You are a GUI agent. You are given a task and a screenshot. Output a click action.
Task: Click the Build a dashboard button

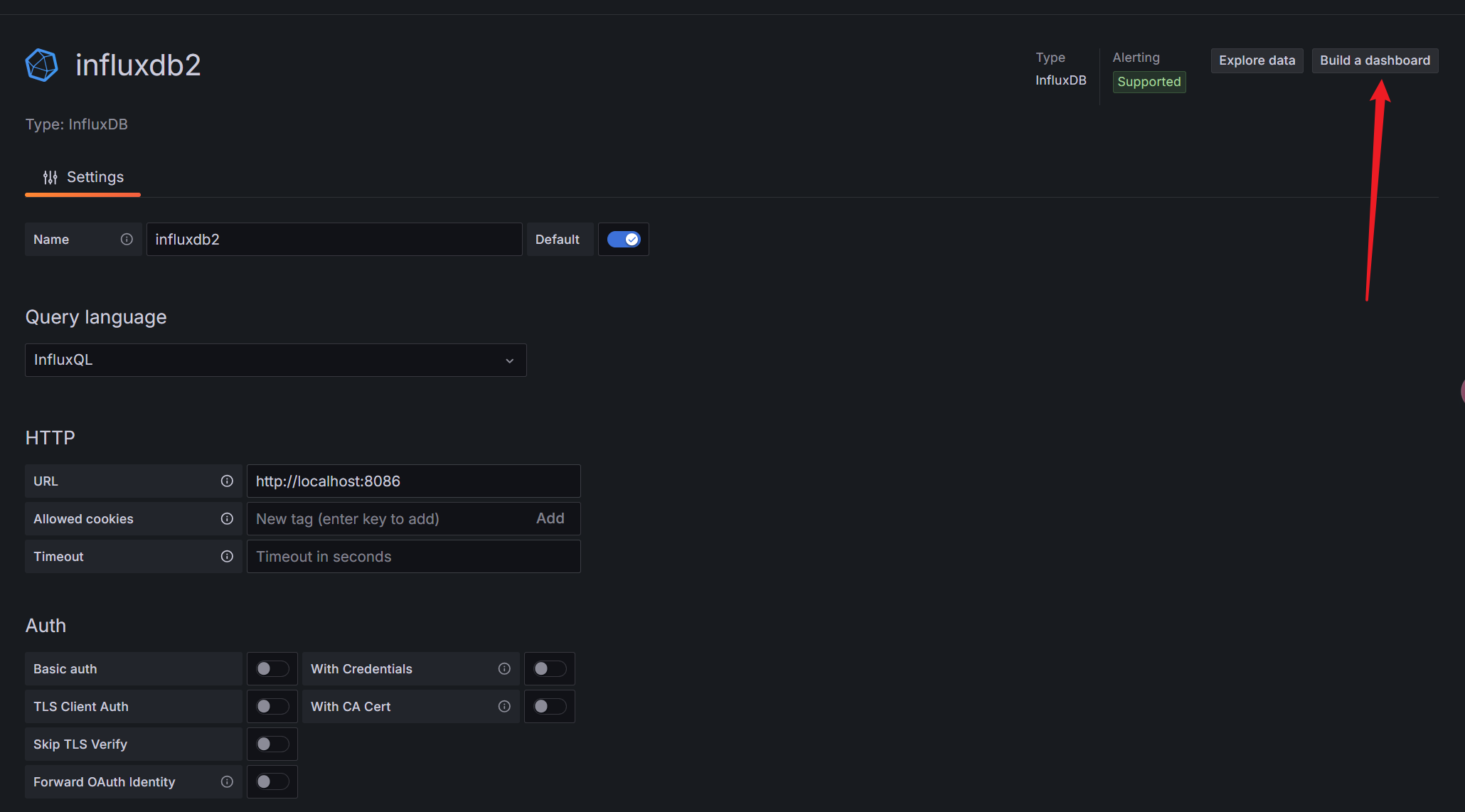(x=1375, y=60)
